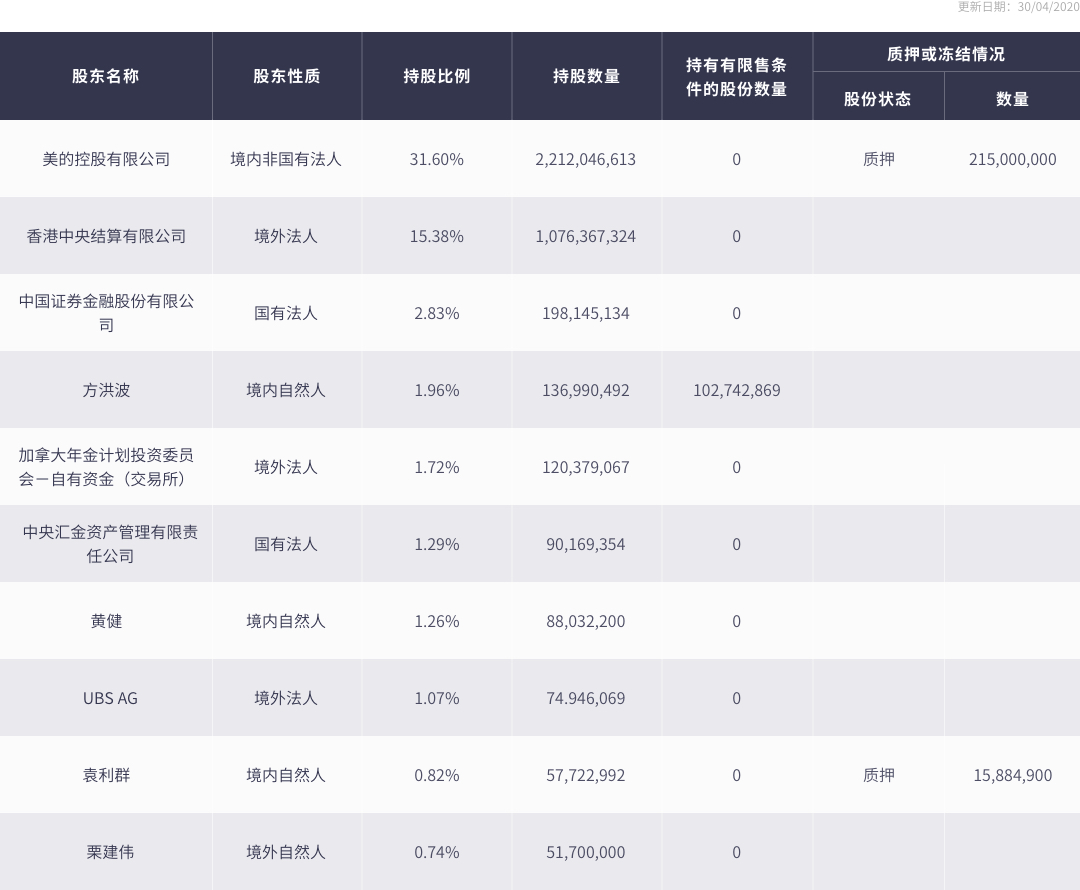Click share count 90,169,354
1080x890 pixels.
tap(585, 545)
